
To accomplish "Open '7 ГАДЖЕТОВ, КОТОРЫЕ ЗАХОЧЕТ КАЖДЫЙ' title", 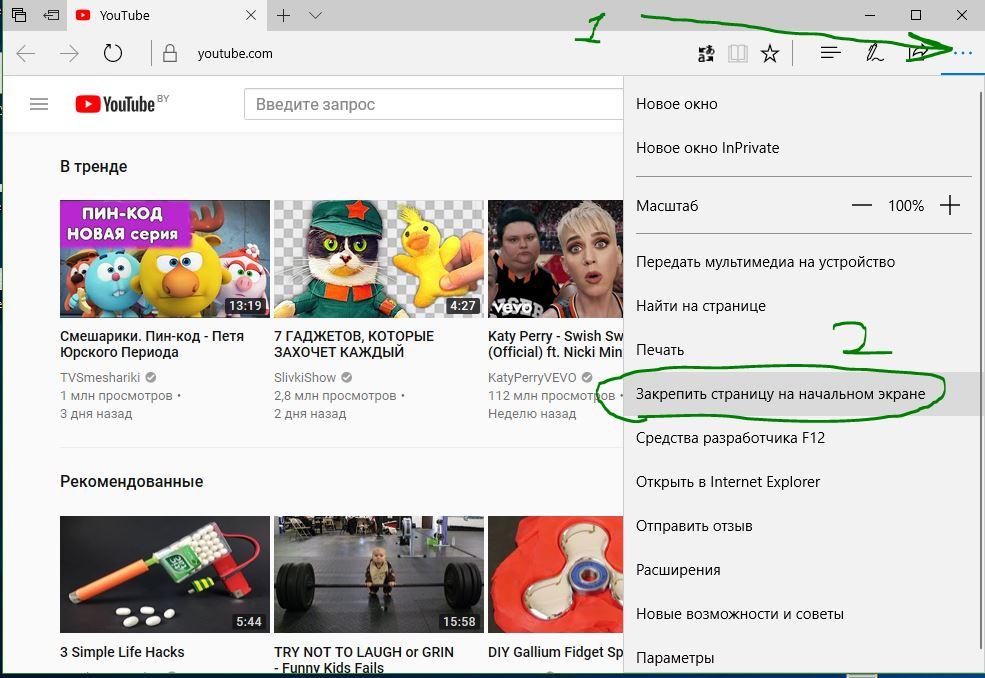I will (354, 344).
